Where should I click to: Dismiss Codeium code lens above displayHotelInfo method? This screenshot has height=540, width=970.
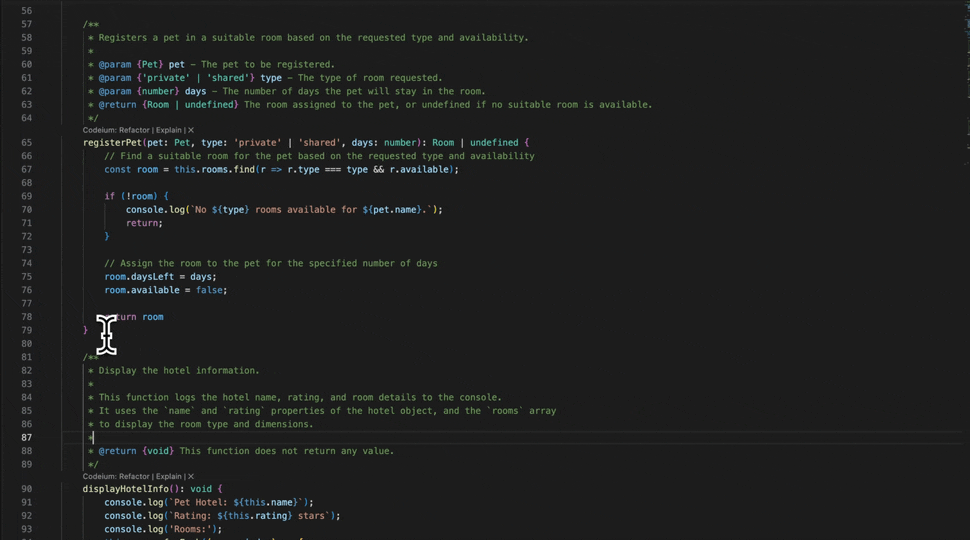191,476
